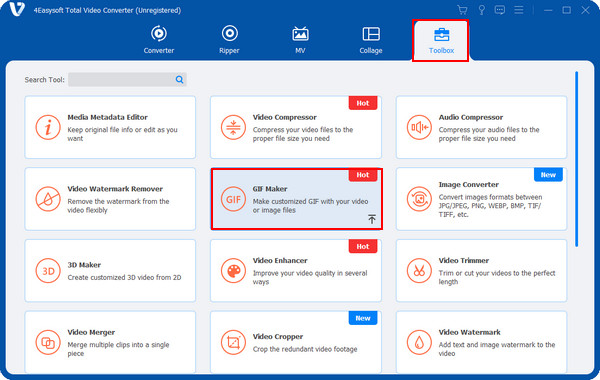
Task: Click the Video Merger icon
Action: (x=48, y=342)
